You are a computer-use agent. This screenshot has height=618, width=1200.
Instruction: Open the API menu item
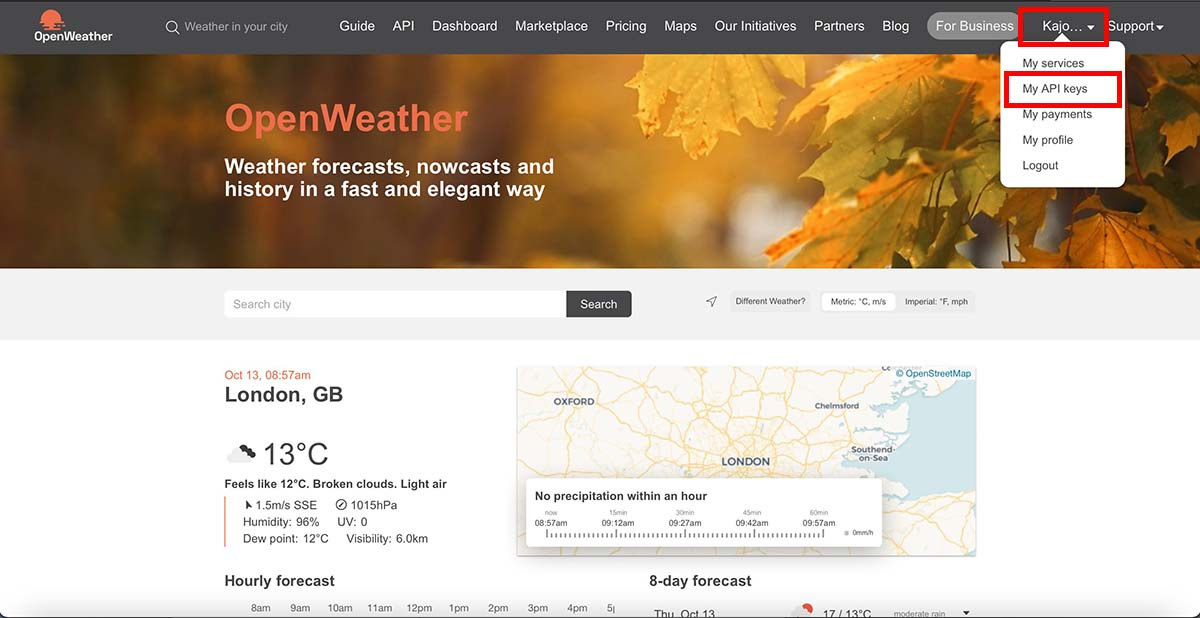pos(403,26)
